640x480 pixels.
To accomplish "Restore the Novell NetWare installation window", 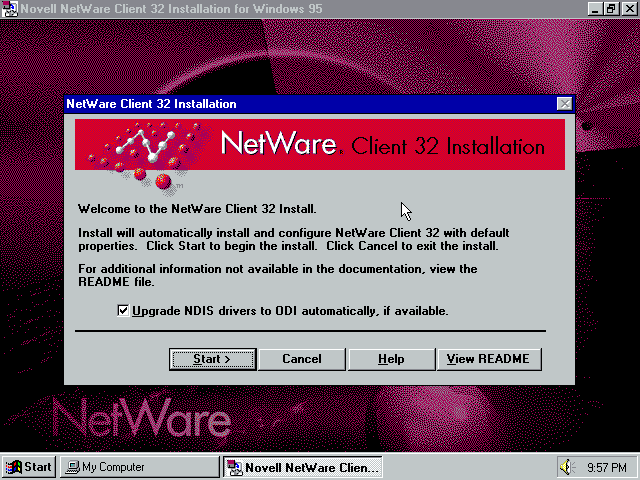I will coord(611,9).
